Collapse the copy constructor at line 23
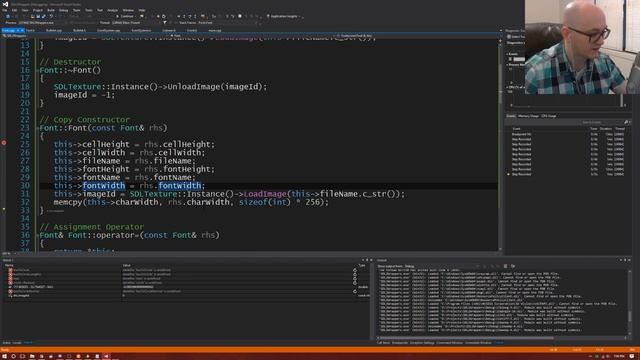 click(x=38, y=128)
